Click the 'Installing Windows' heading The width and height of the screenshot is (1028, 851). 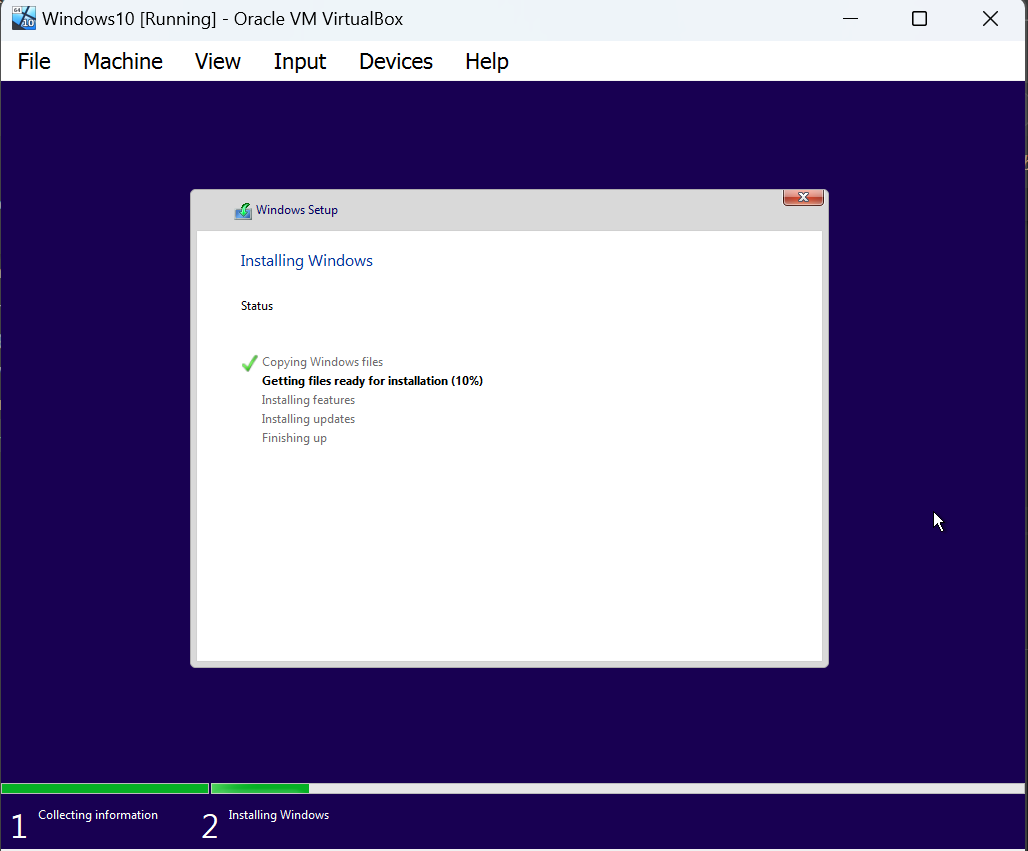point(306,261)
